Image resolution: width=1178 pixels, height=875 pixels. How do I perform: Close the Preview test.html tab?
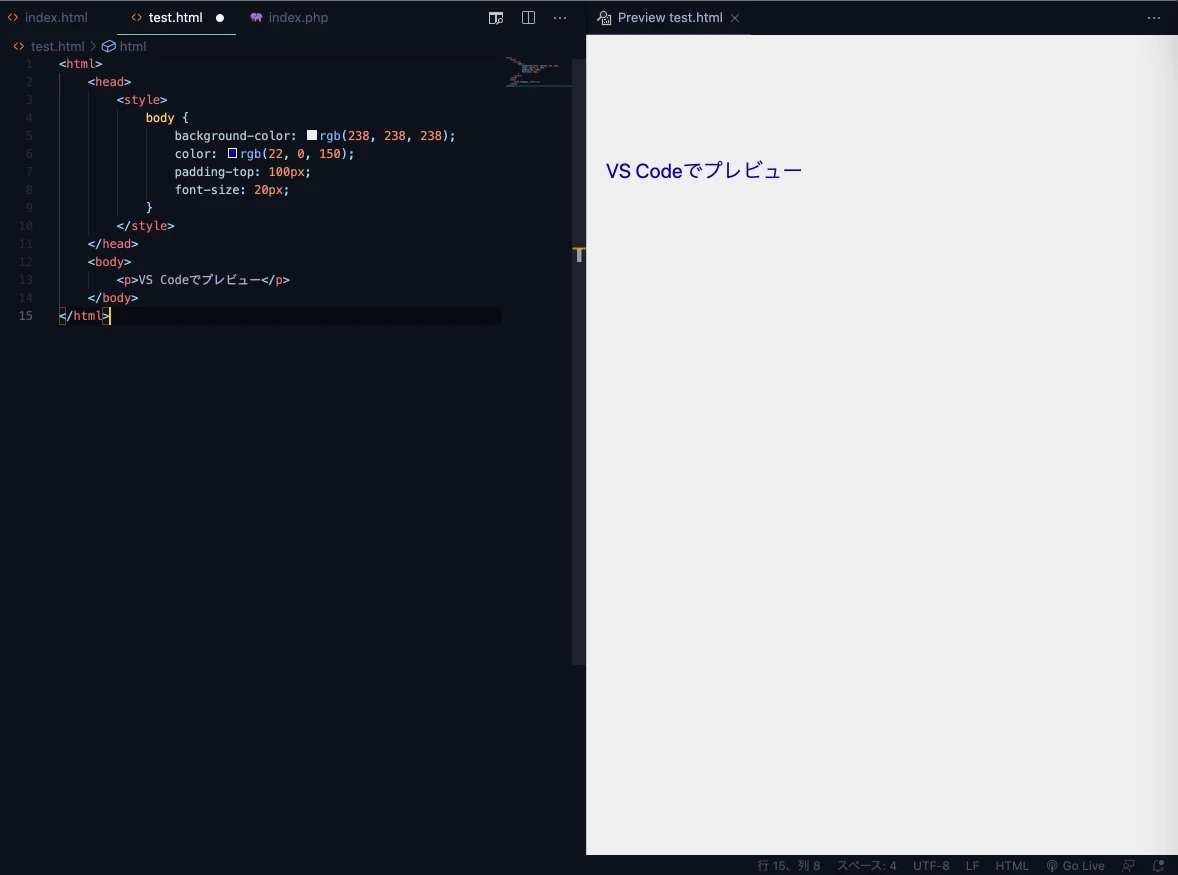tap(735, 18)
